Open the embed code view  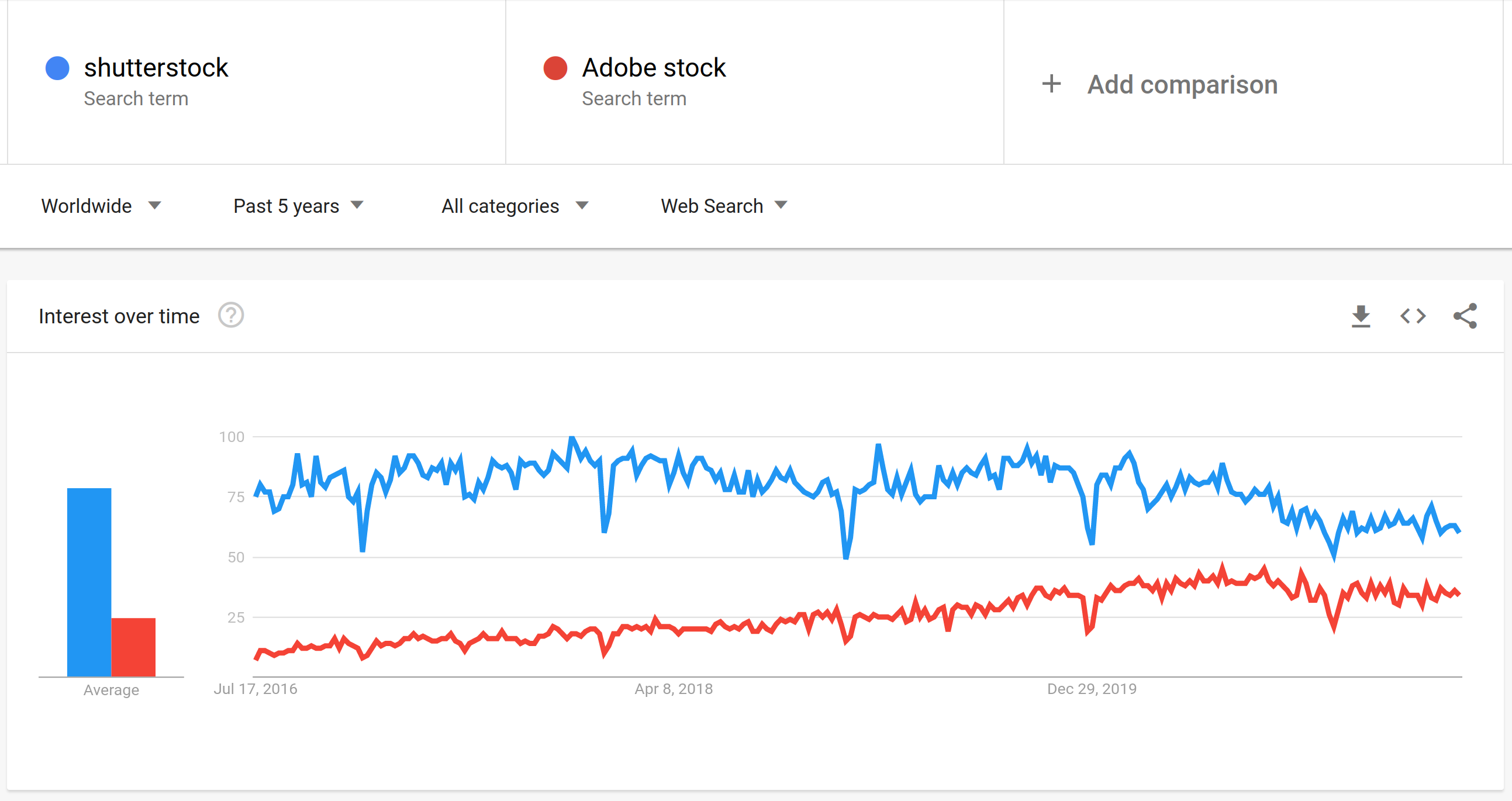coord(1412,316)
